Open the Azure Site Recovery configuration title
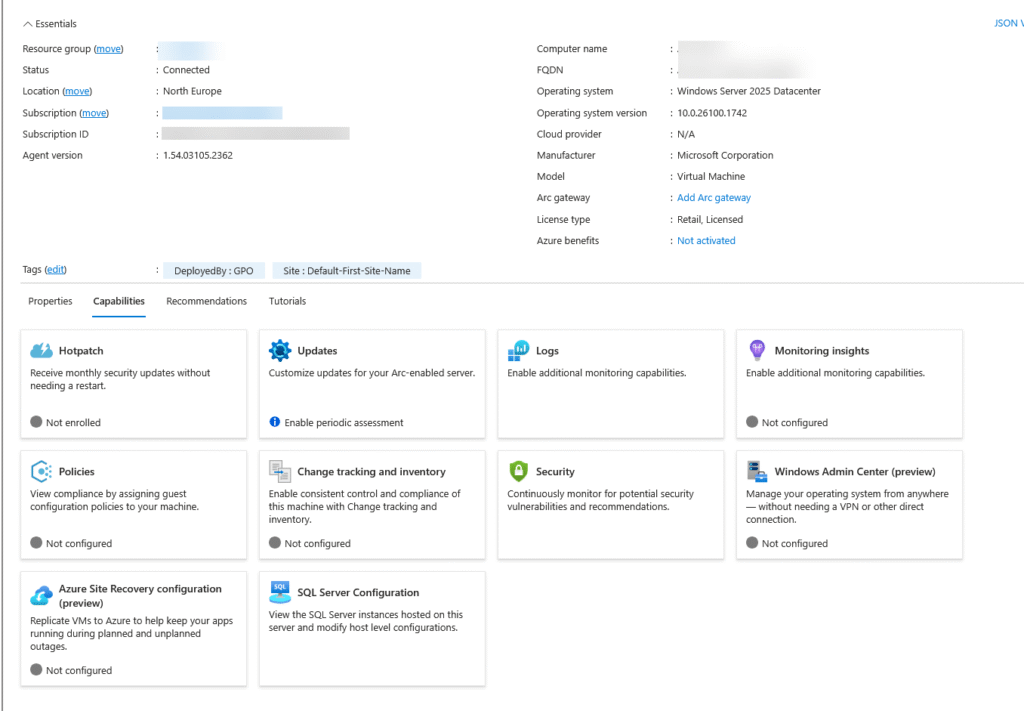 pos(140,595)
